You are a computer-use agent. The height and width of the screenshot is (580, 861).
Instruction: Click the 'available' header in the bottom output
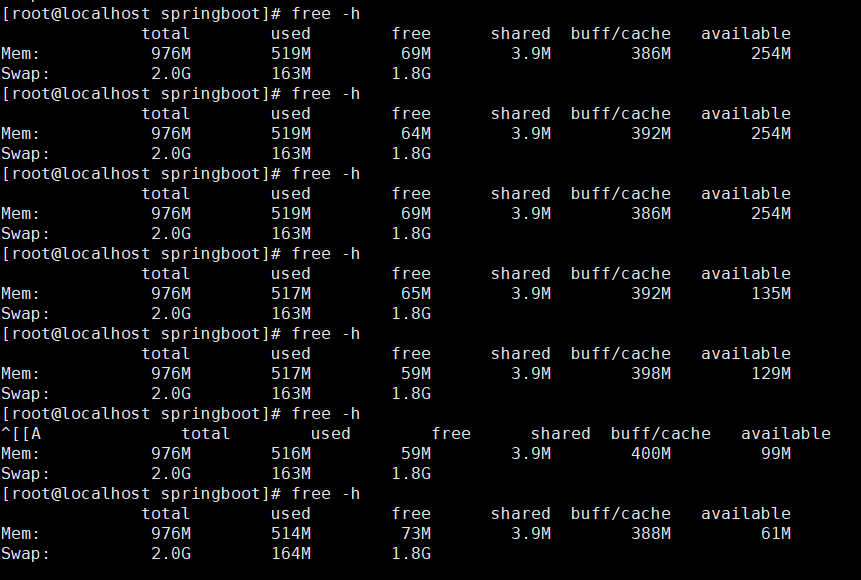pyautogui.click(x=745, y=514)
